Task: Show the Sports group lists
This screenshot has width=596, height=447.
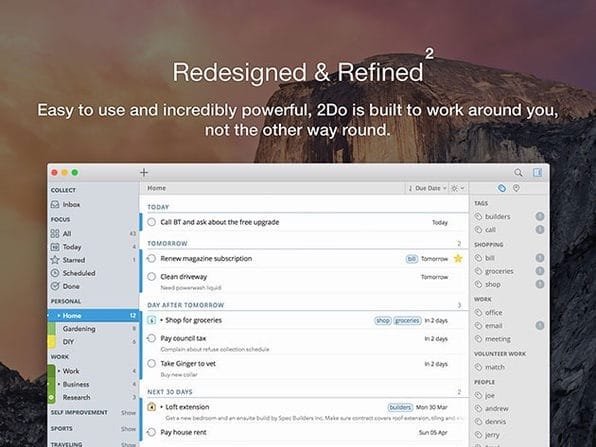Action: [128, 429]
